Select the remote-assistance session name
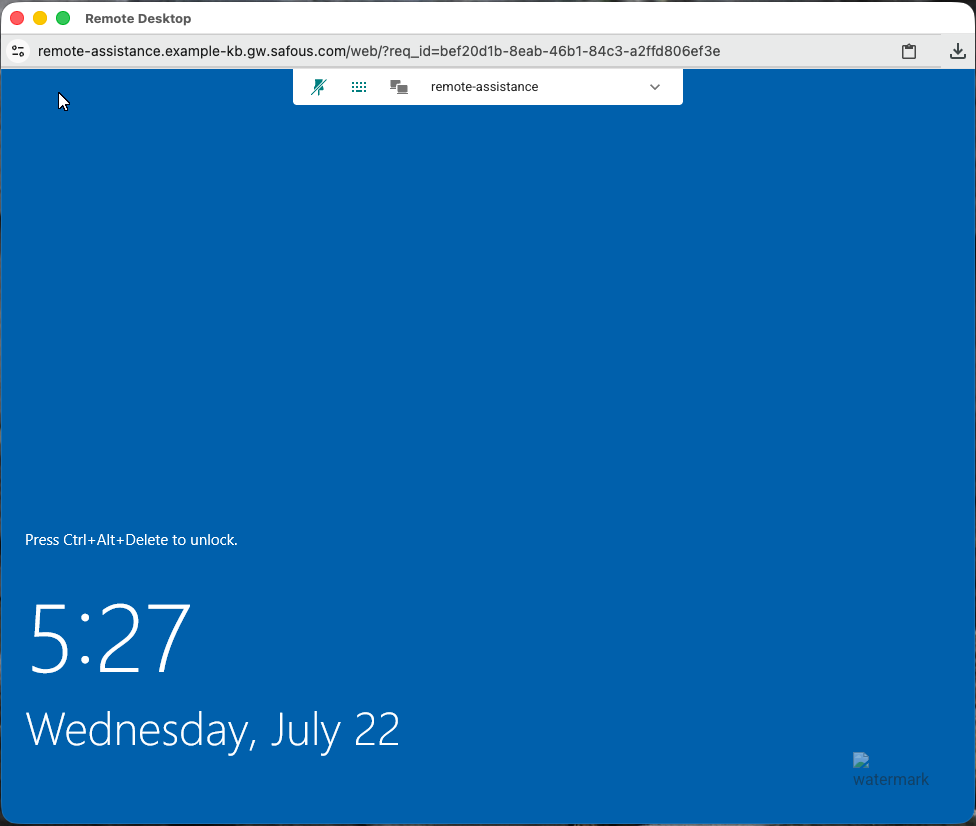The image size is (976, 826). pos(484,87)
